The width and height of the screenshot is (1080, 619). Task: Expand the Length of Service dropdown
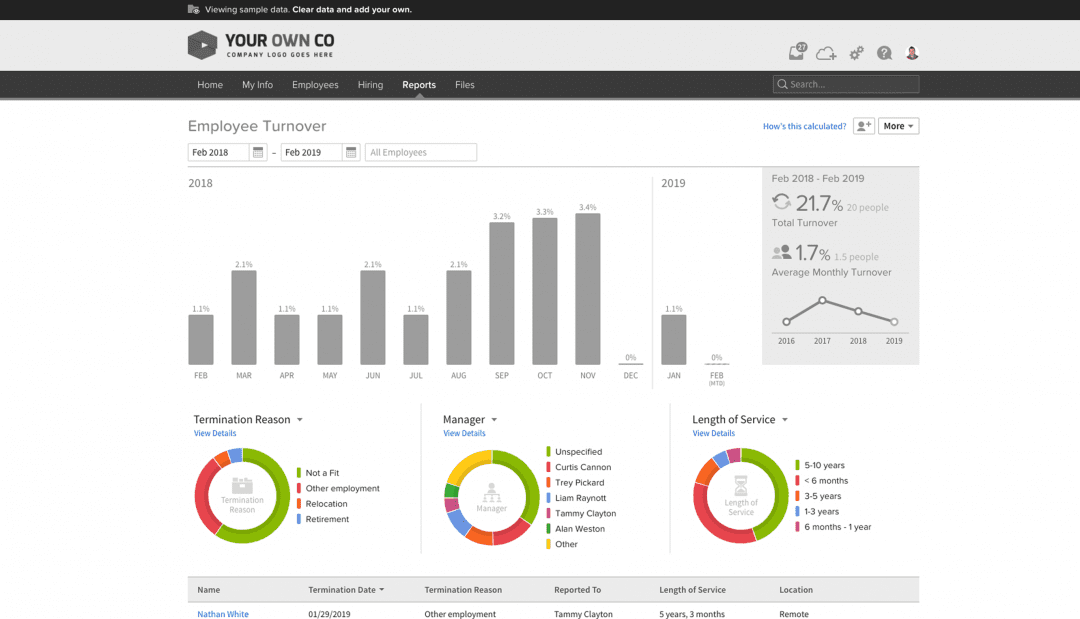coord(786,419)
